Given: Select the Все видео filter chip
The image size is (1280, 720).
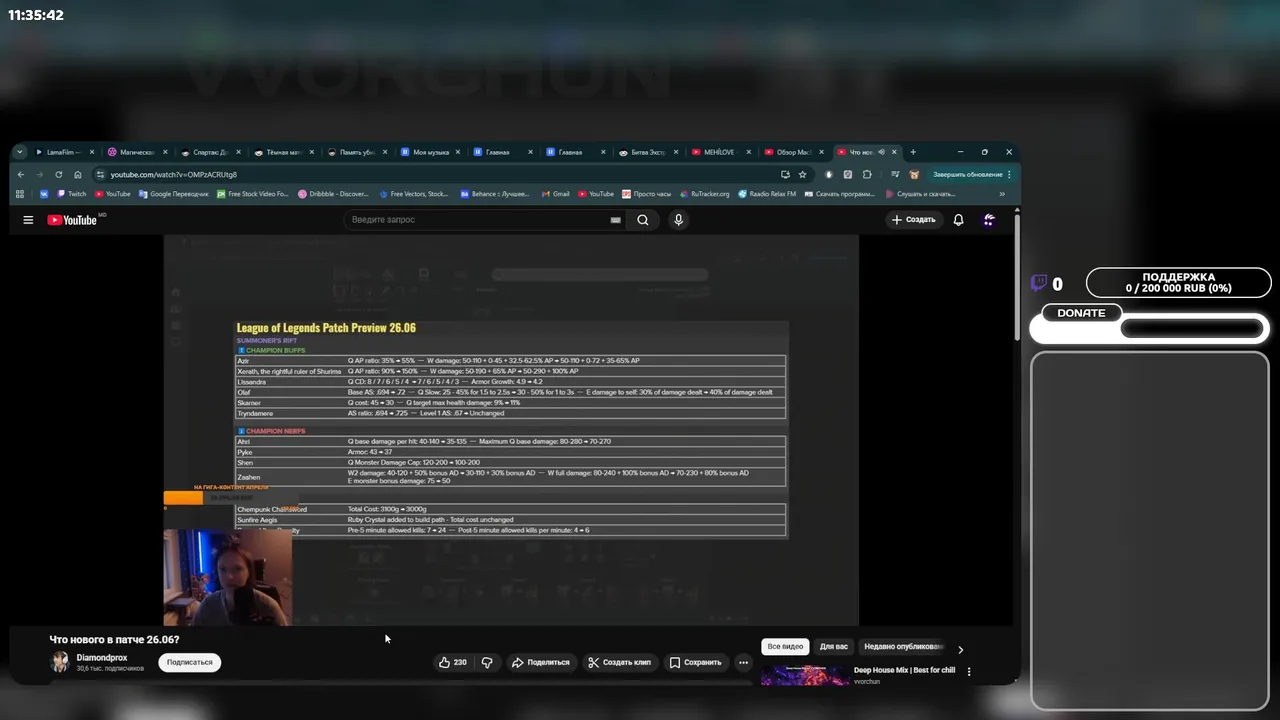Looking at the screenshot, I should [785, 647].
